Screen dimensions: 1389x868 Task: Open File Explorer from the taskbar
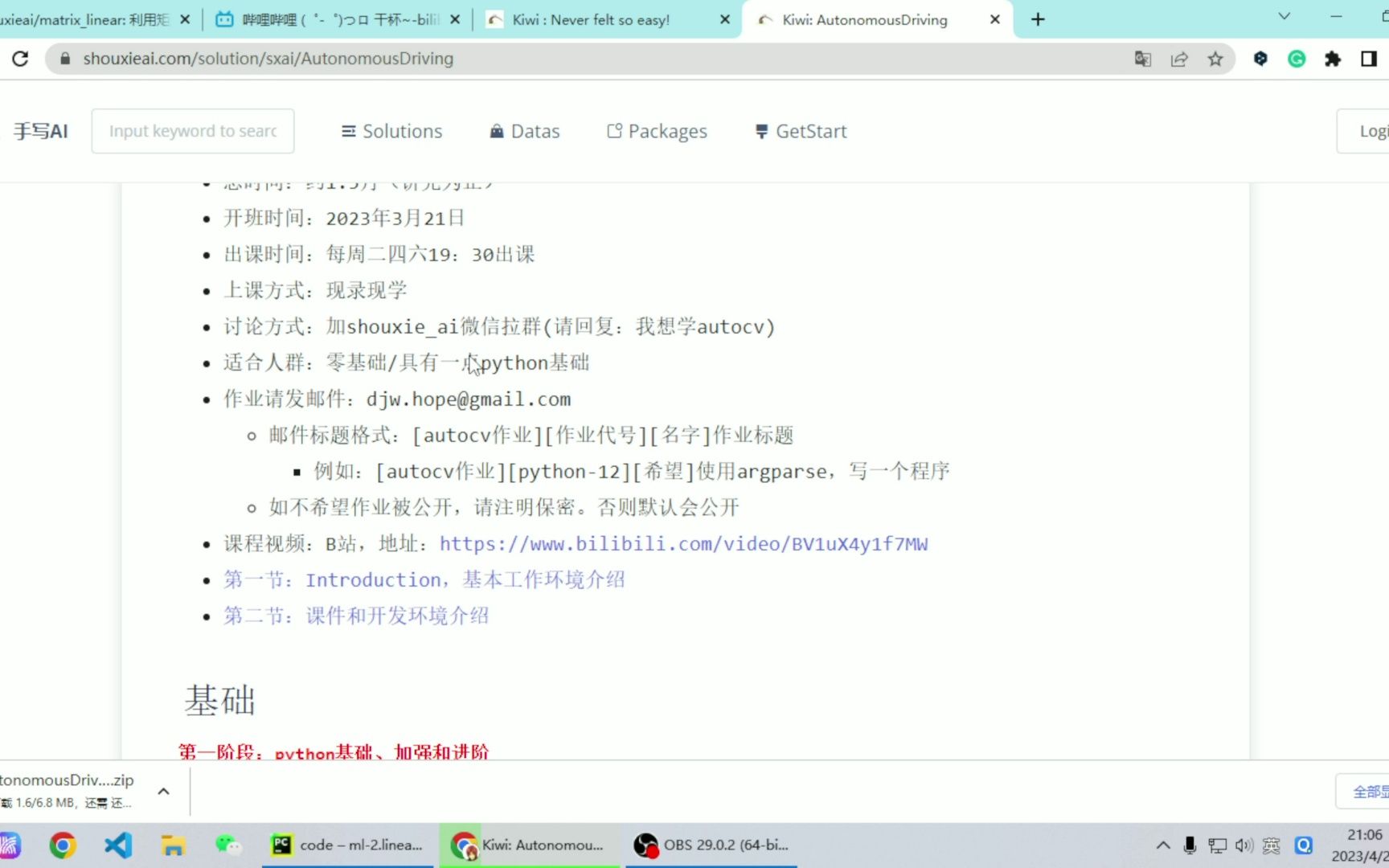(x=173, y=845)
